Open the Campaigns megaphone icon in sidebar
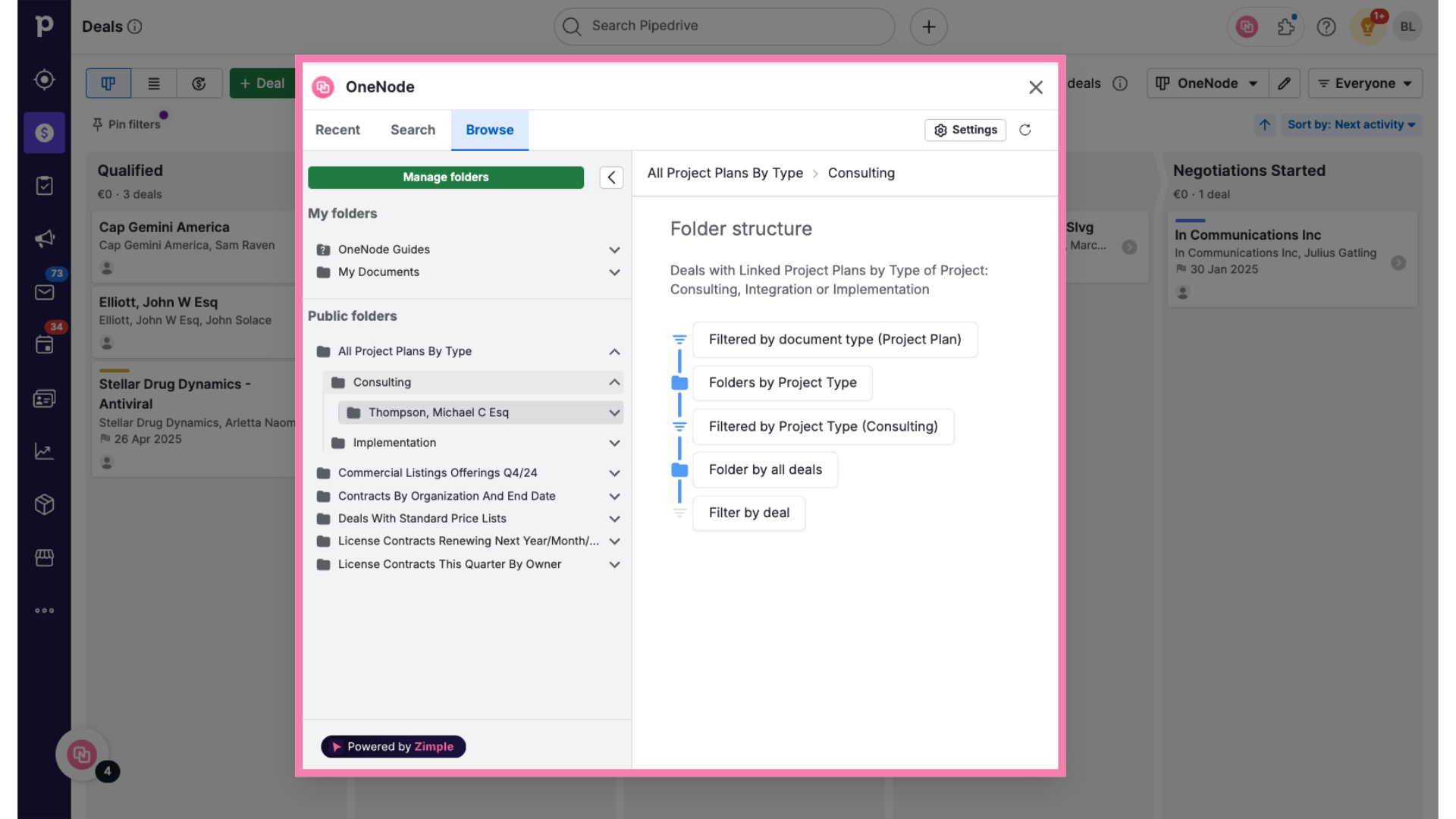Screen dimensions: 1456x819 [44, 239]
